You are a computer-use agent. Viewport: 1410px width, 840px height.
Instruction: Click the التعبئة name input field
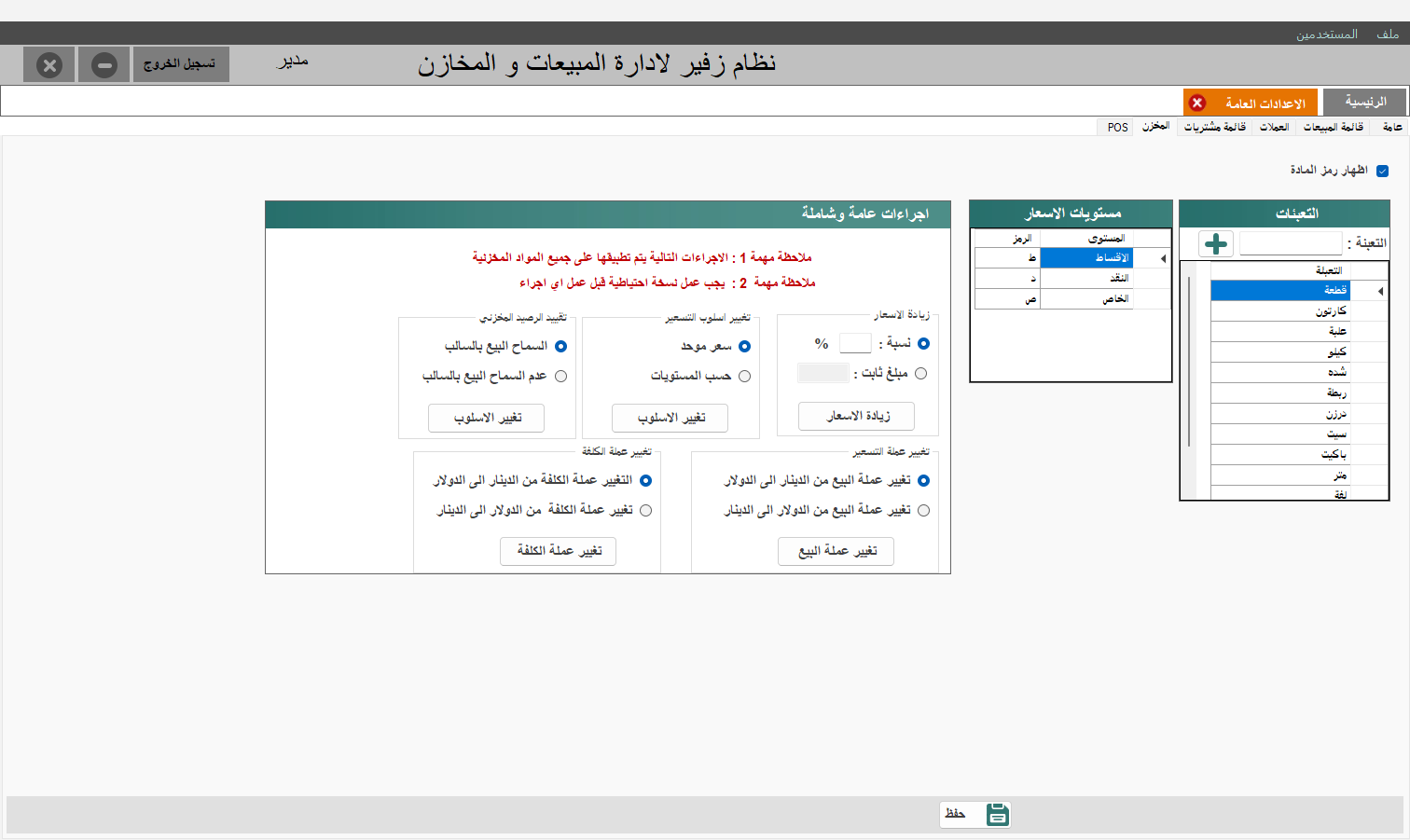tap(1291, 243)
